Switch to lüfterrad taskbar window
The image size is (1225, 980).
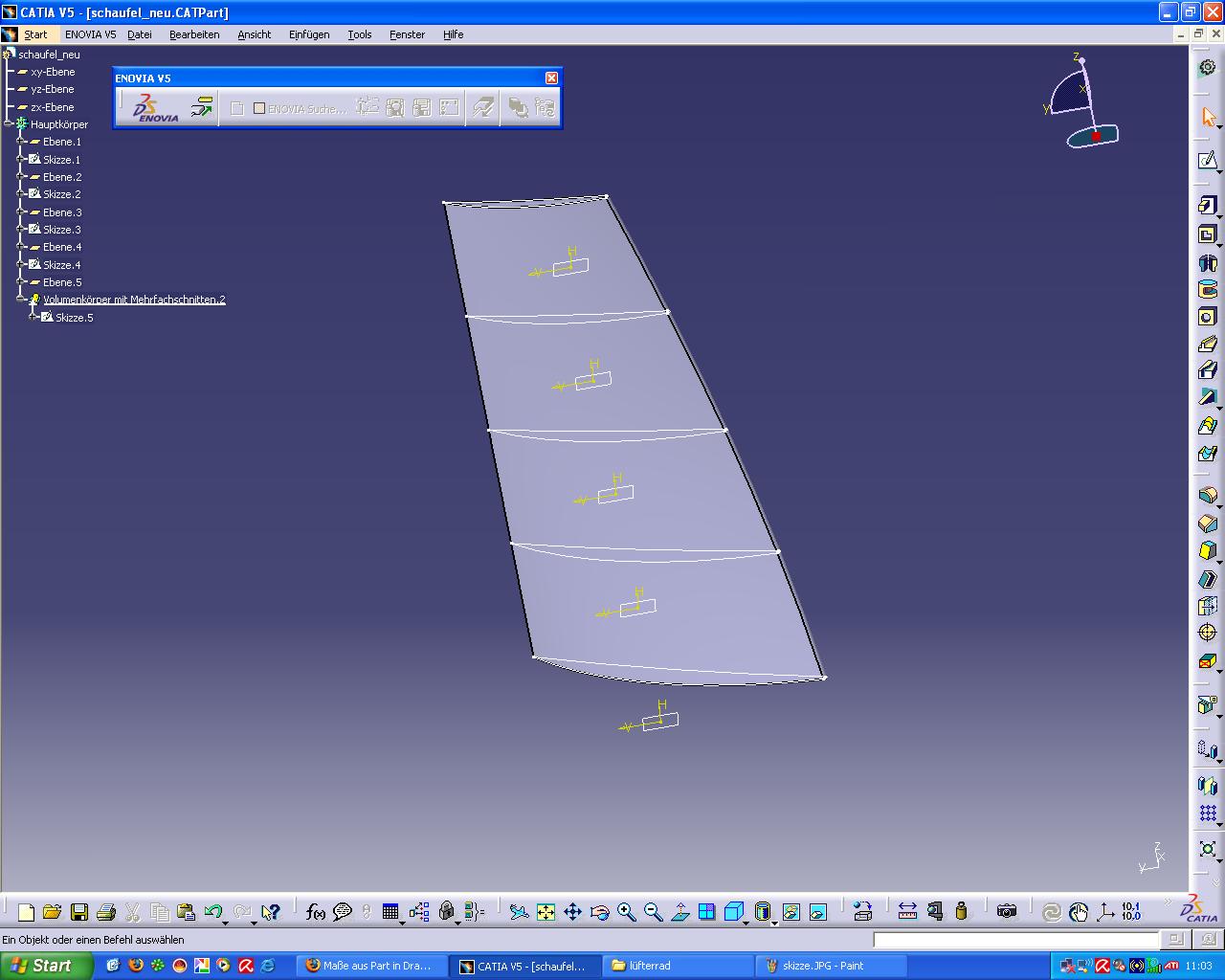(x=679, y=966)
